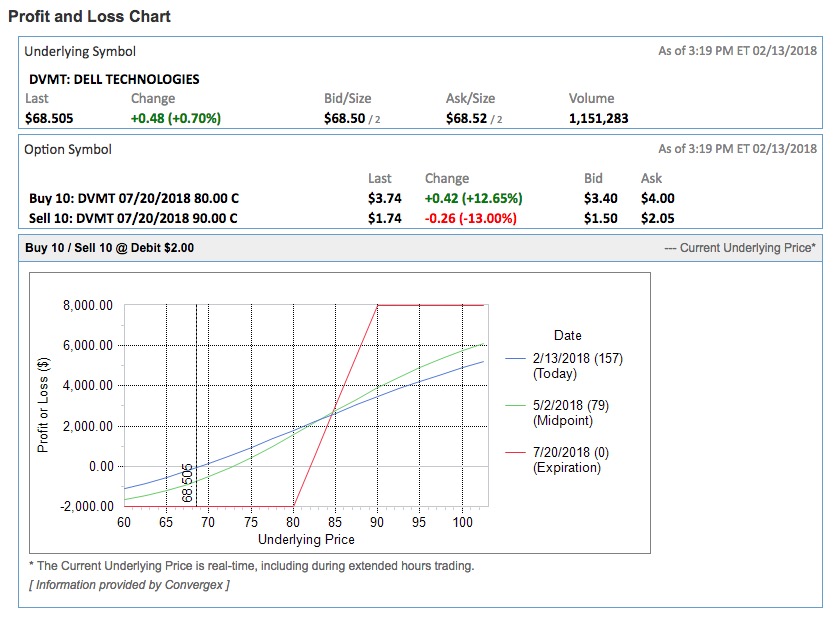Select the change +0.42 (+12.65%)
The image size is (835, 624).
click(473, 198)
